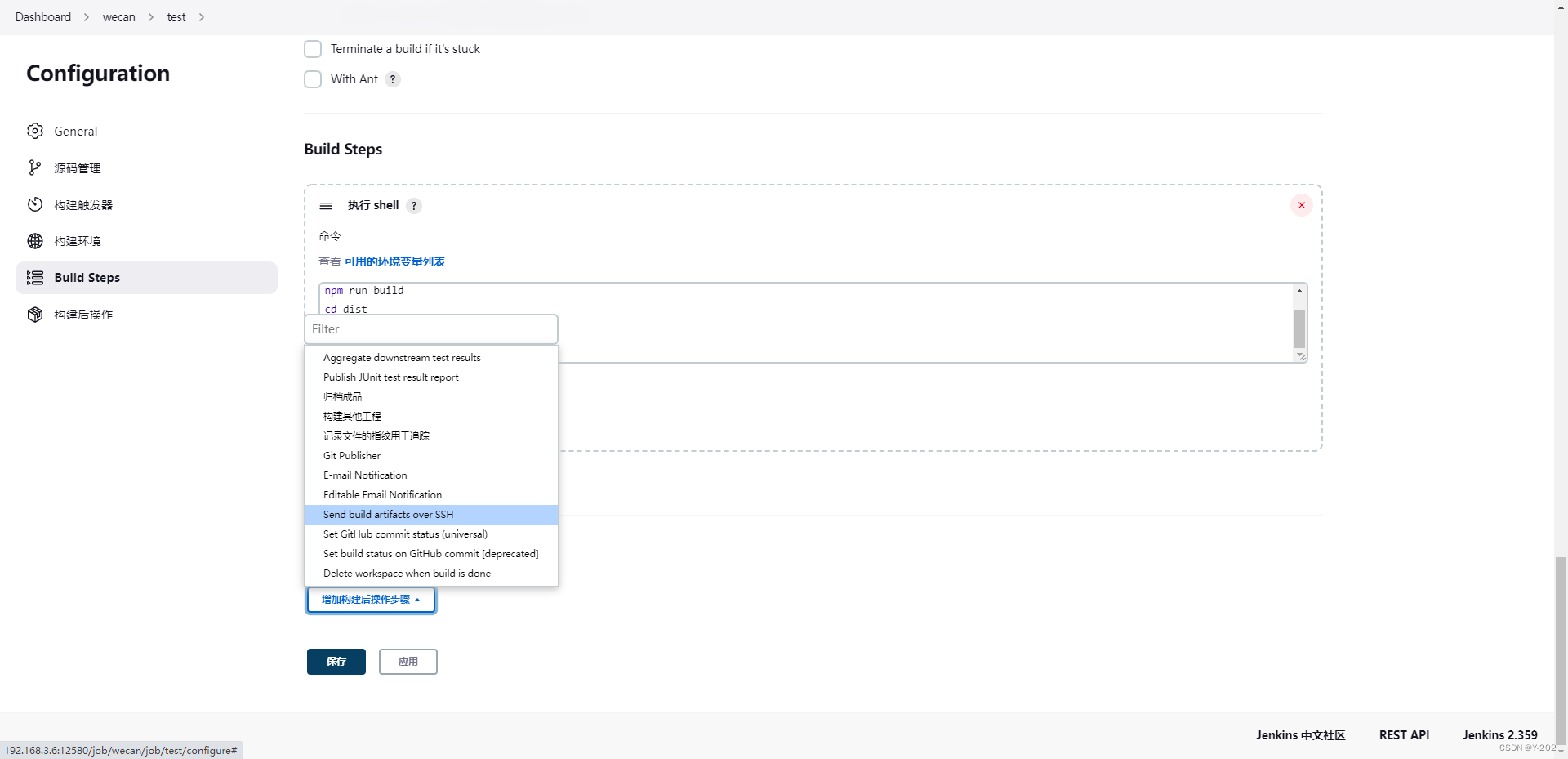1568x759 pixels.
Task: Click the shell textarea resize grip
Action: pos(1301,356)
